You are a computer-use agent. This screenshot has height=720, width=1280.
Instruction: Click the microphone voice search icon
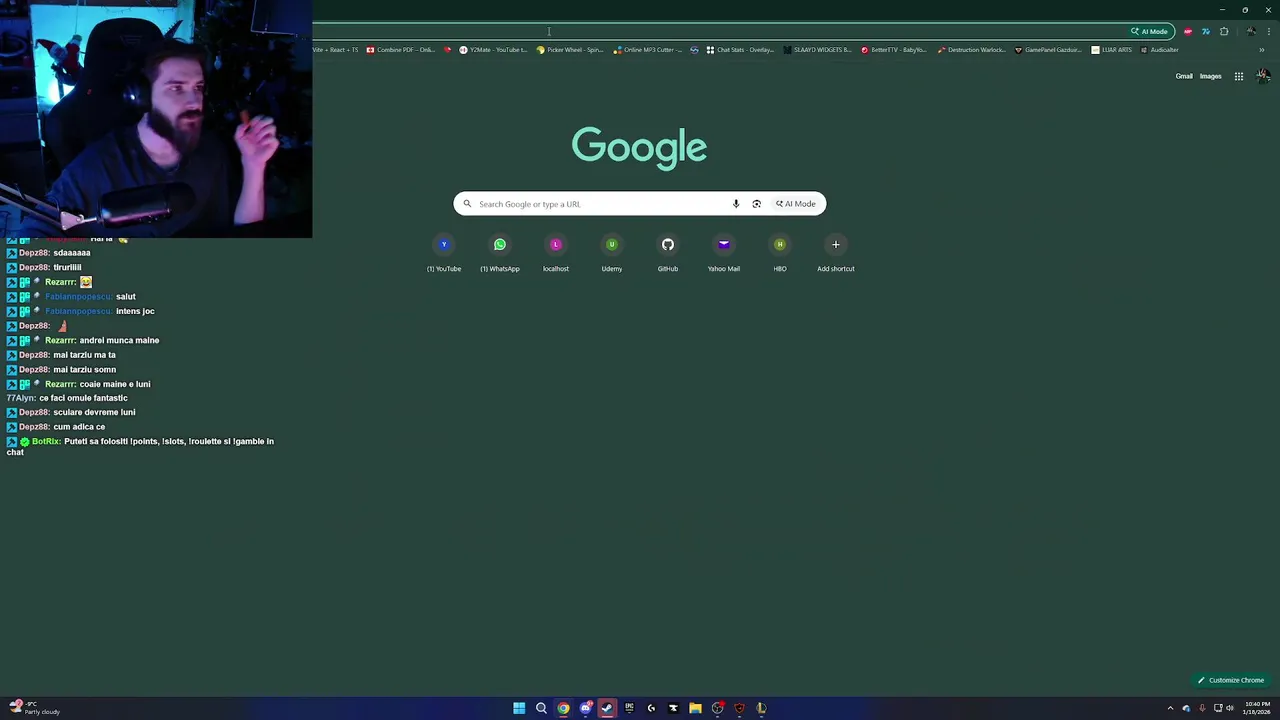736,204
